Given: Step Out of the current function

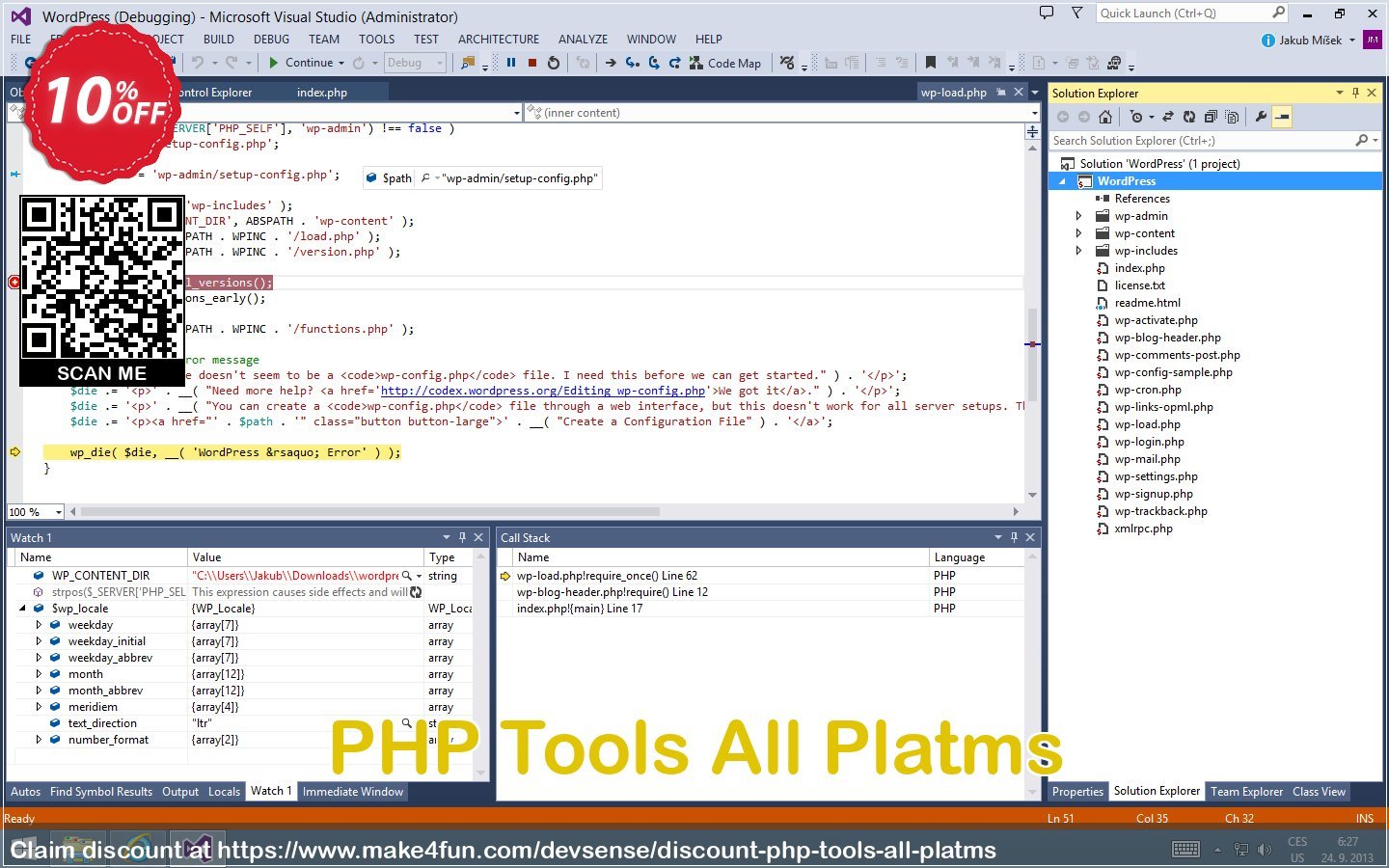Looking at the screenshot, I should point(674,63).
